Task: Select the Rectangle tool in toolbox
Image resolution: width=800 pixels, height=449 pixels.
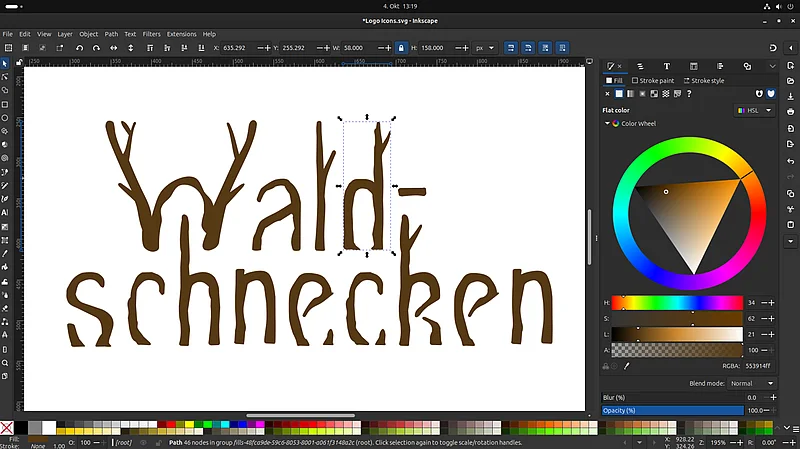Action: [5, 104]
